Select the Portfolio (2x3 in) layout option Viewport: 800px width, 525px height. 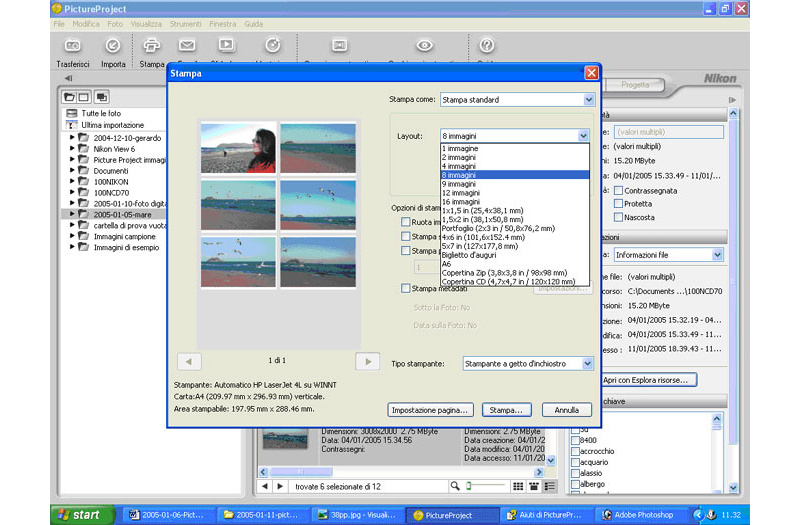coord(515,228)
